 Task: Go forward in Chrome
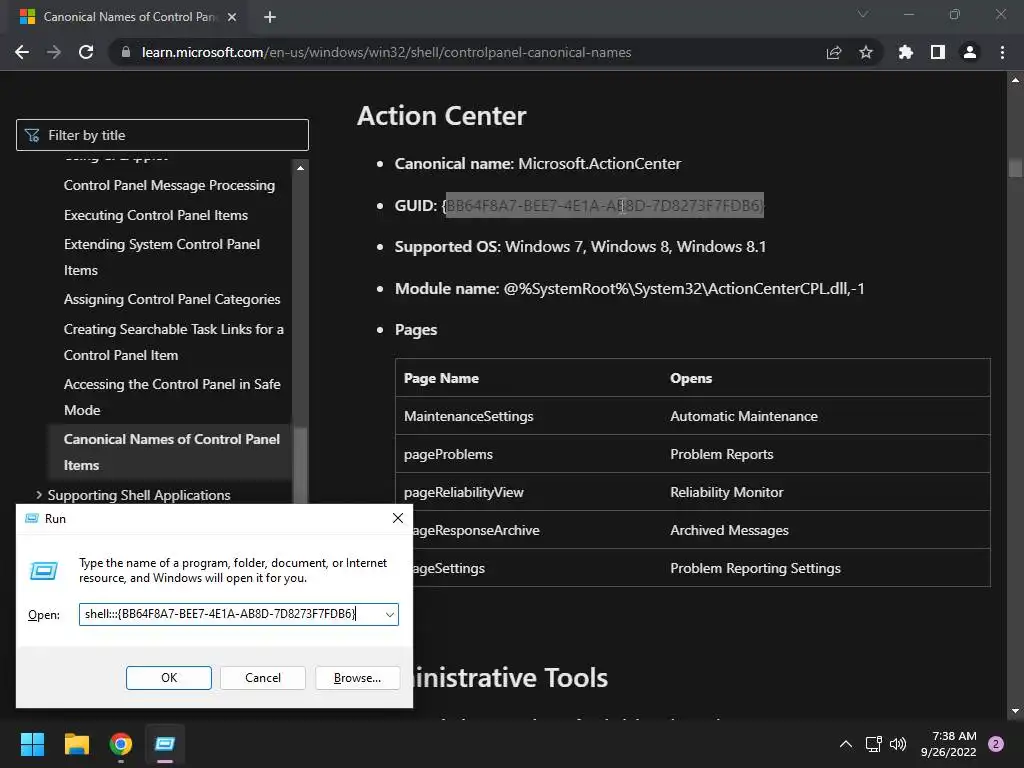tap(54, 52)
